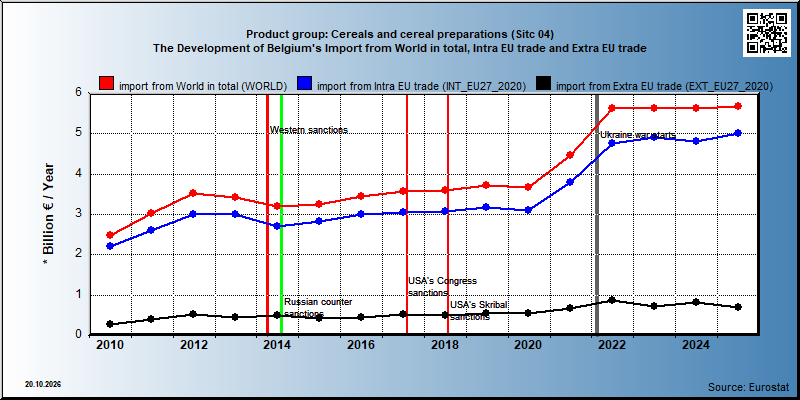Click the x-axis label '2010'
Screen dimensions: 800x400
pyautogui.click(x=109, y=345)
